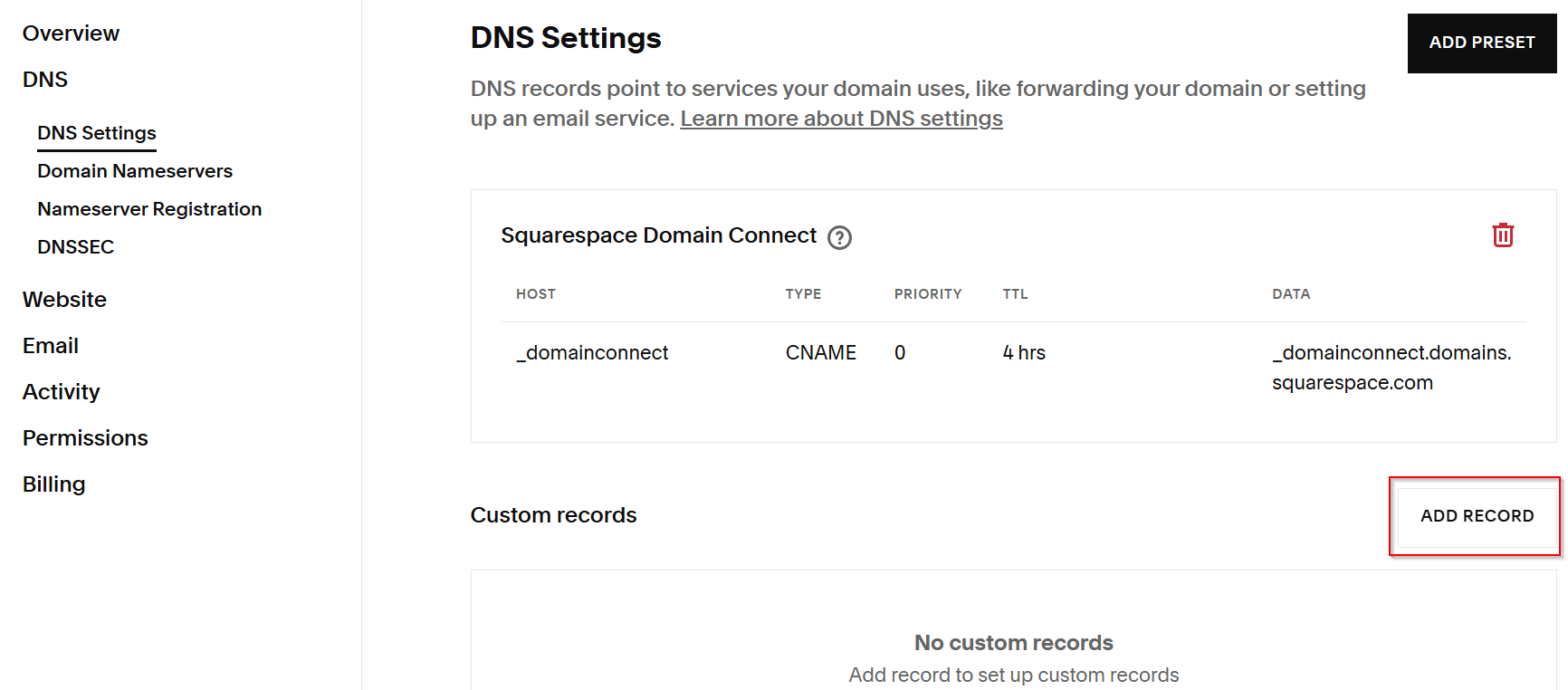Click ADD RECORD for custom records
The image size is (1568, 690).
pos(1476,516)
